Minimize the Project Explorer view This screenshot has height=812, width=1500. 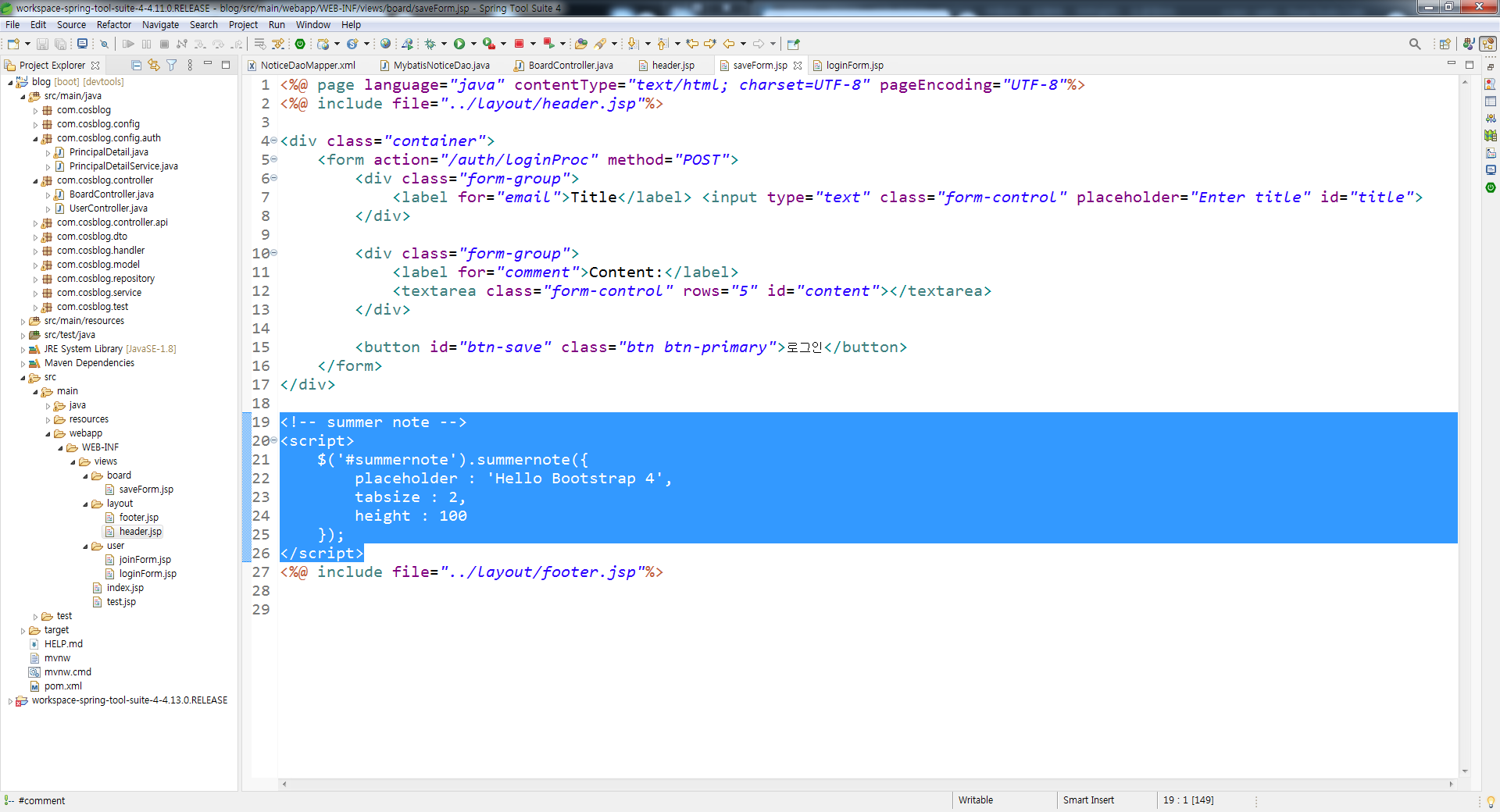[208, 64]
